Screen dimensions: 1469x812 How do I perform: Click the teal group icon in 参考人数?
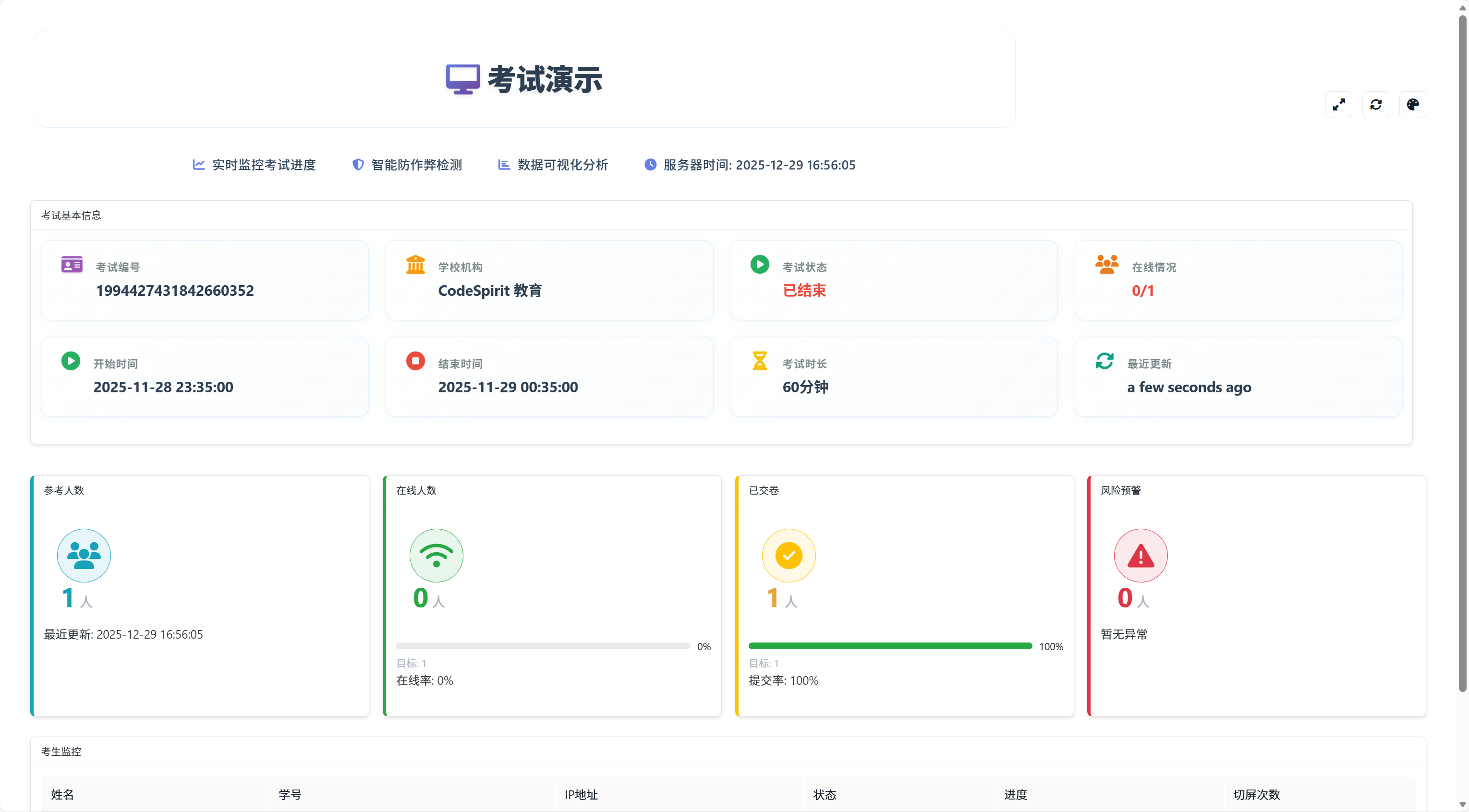(84, 556)
